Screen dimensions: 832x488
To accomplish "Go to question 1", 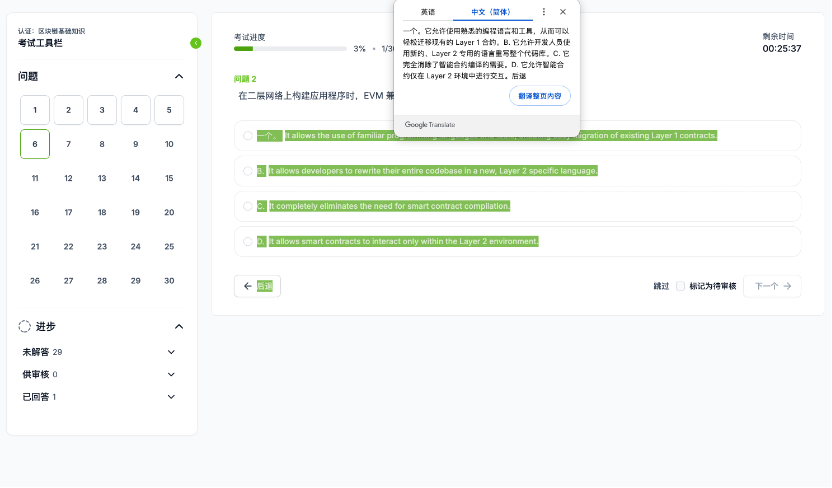I will (x=35, y=110).
